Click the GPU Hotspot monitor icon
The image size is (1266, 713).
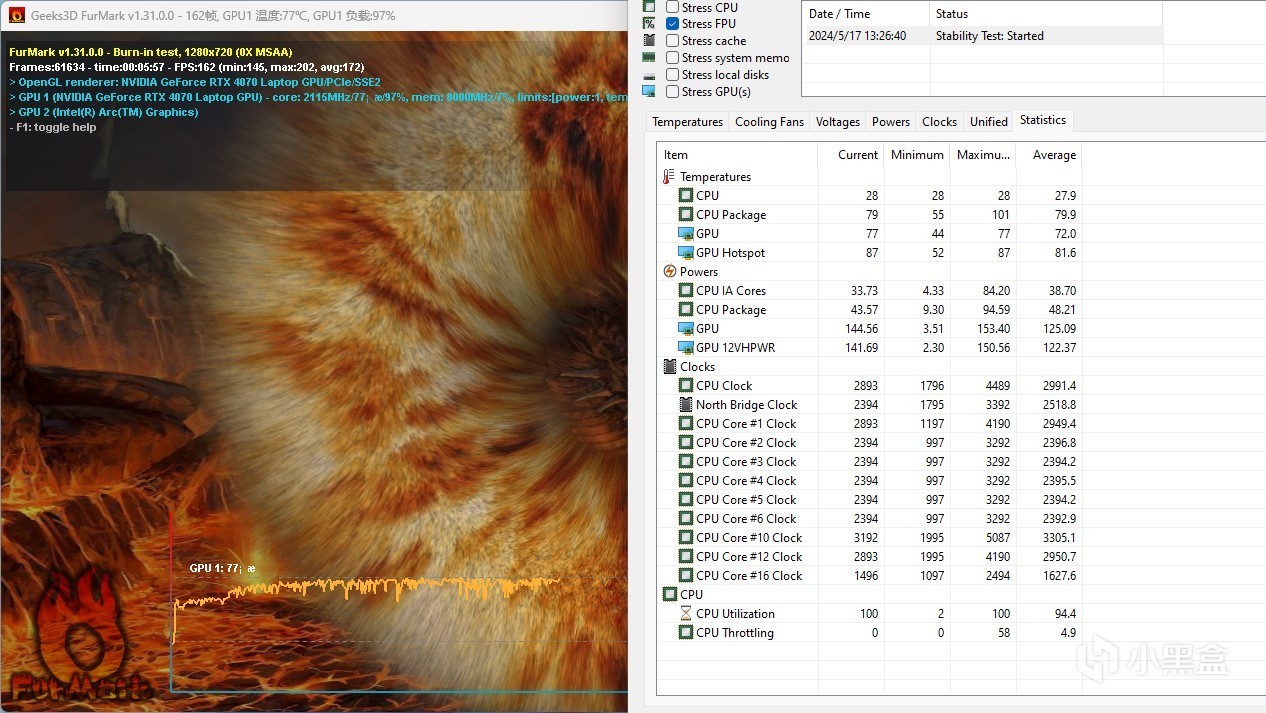tap(685, 253)
